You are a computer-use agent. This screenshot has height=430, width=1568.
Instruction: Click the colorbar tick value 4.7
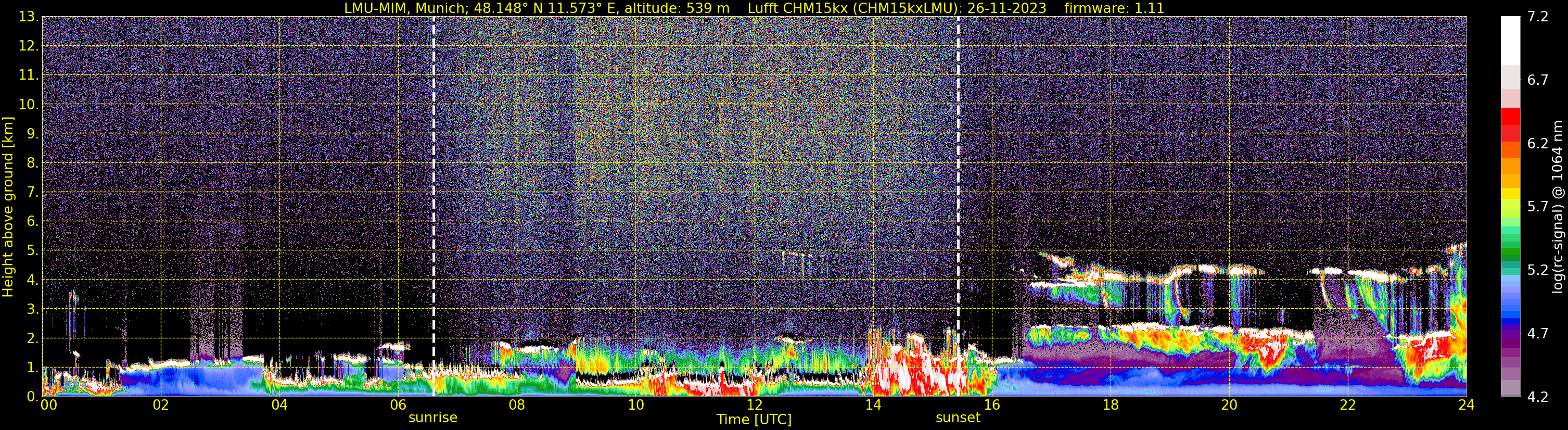[1538, 333]
